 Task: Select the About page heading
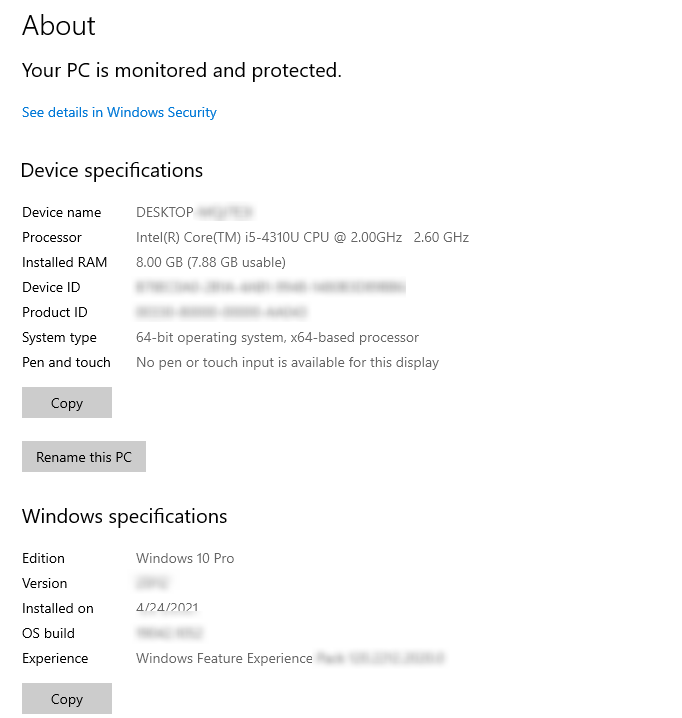(59, 25)
